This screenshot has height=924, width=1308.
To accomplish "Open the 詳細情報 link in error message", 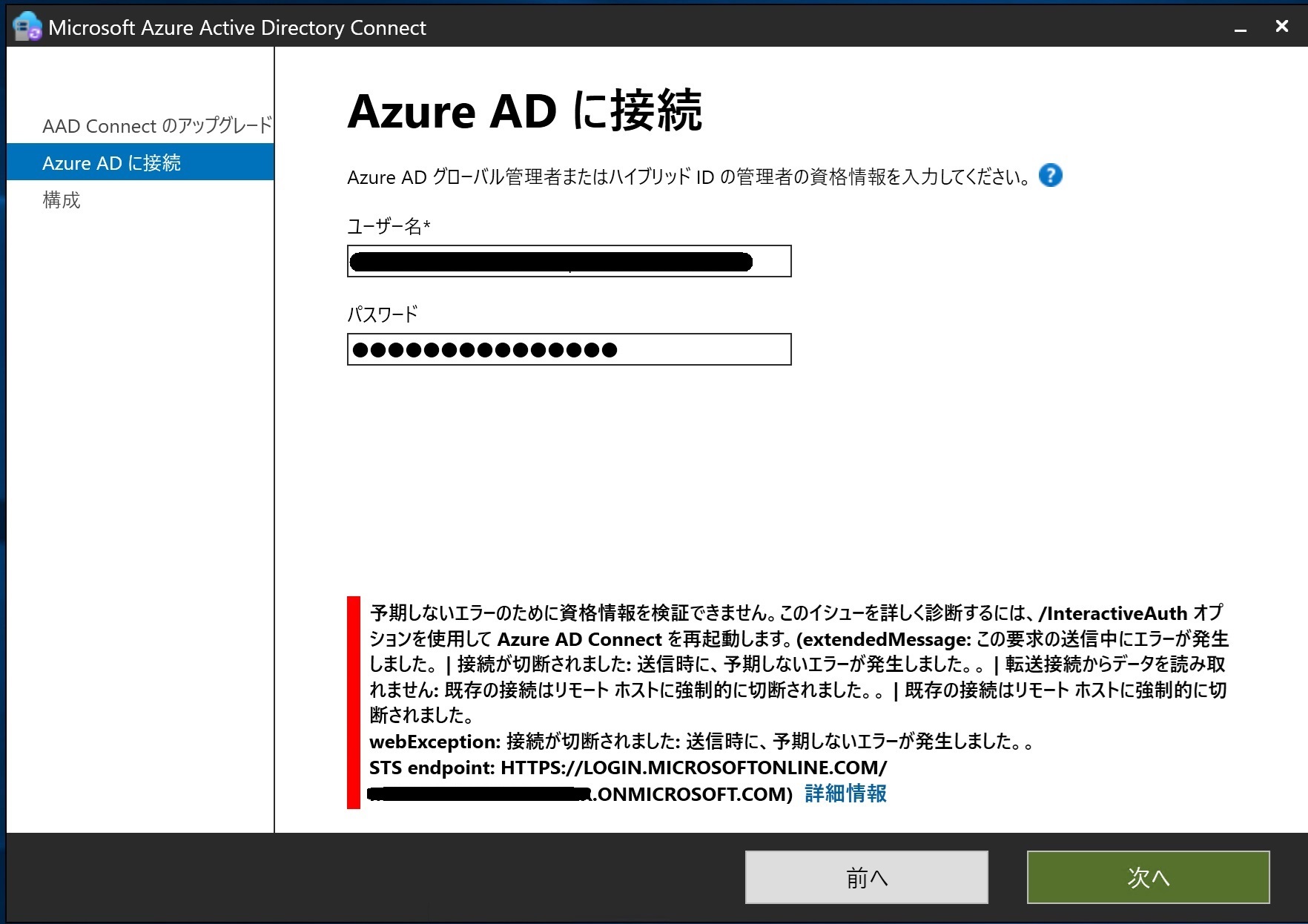I will coord(845,793).
